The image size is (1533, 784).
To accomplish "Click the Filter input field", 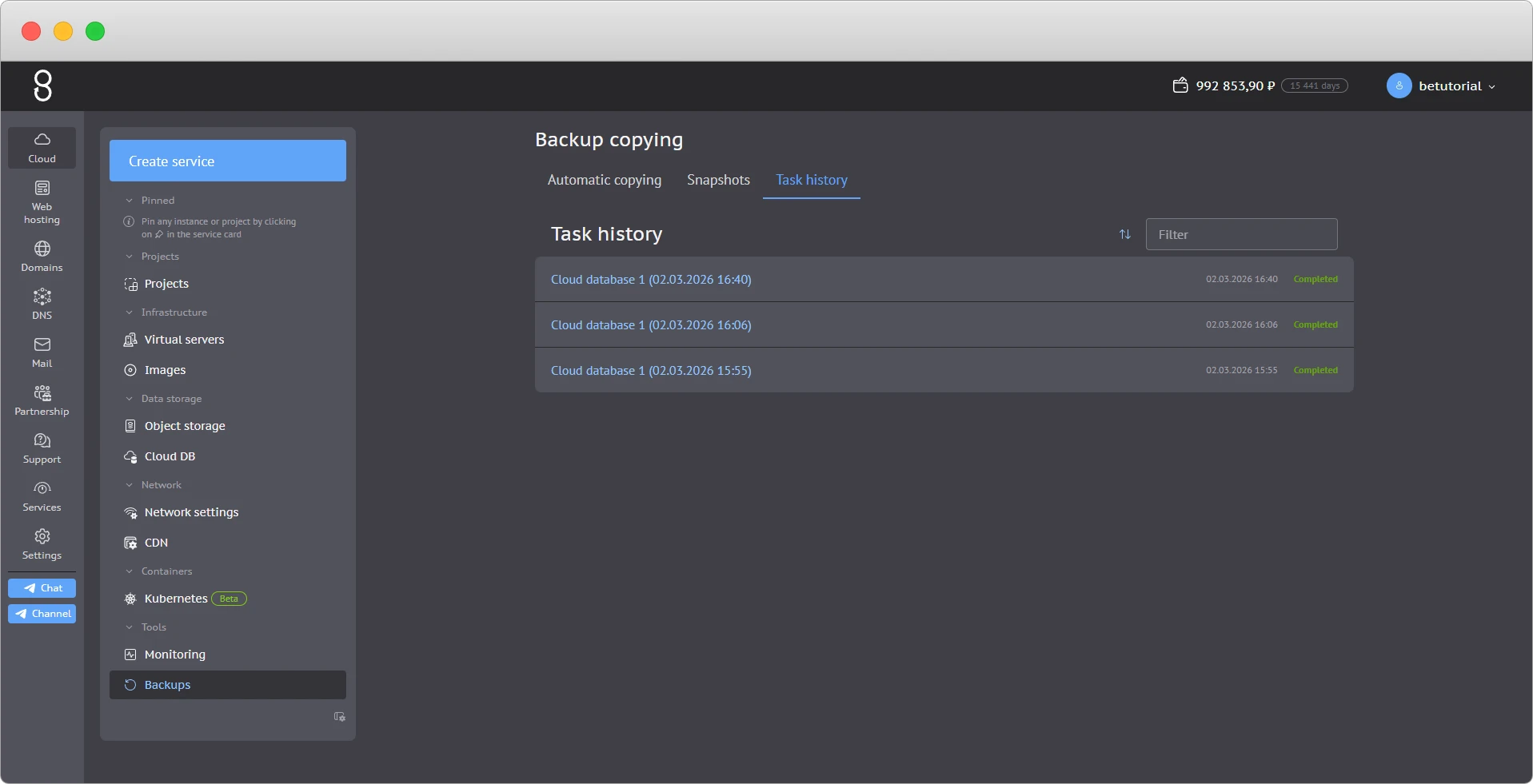I will coord(1241,234).
